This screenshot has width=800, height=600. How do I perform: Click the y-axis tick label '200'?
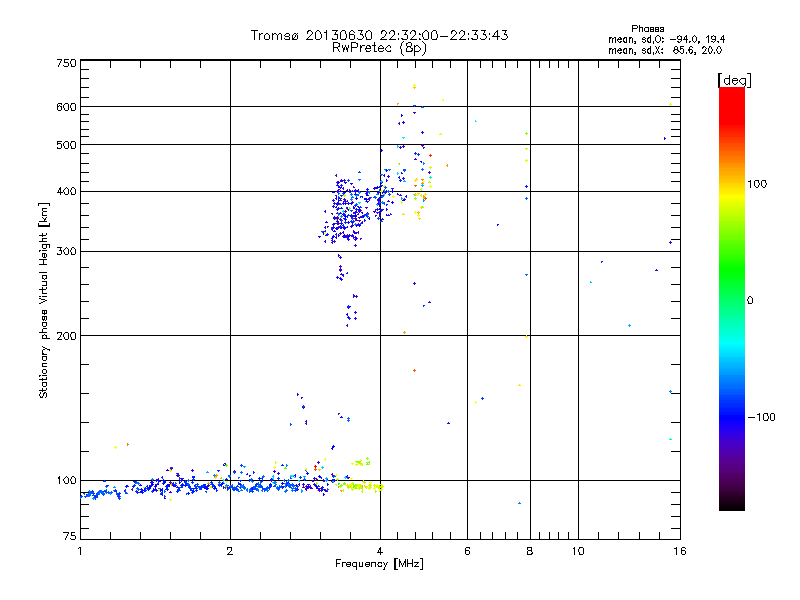(x=66, y=336)
